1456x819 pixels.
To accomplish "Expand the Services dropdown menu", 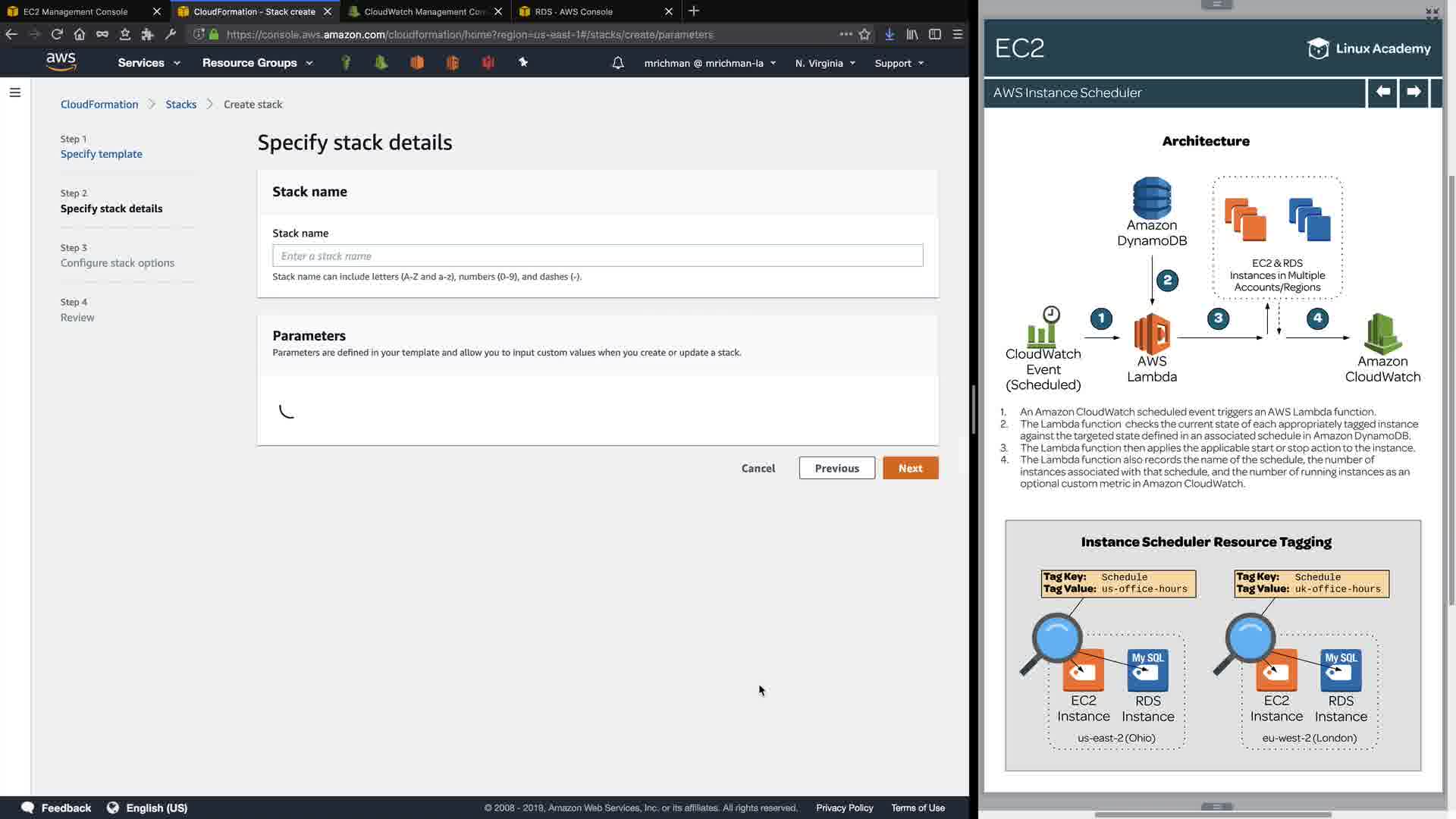I will coord(149,63).
